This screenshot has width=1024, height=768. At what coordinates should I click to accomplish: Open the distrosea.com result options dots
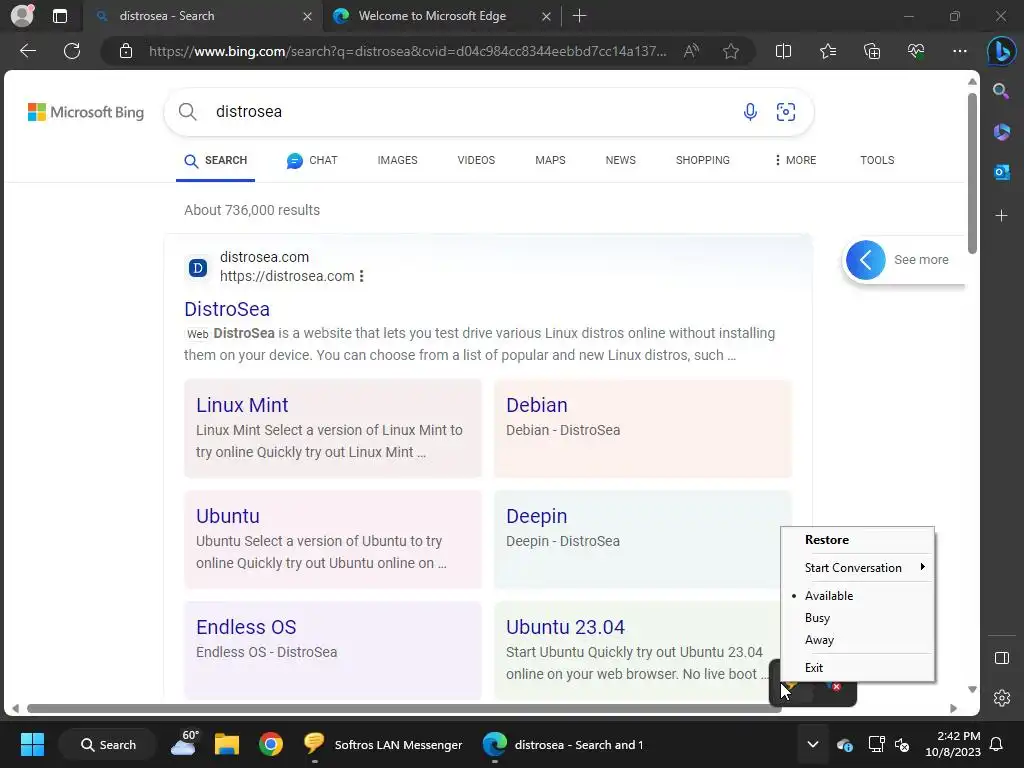(x=361, y=276)
